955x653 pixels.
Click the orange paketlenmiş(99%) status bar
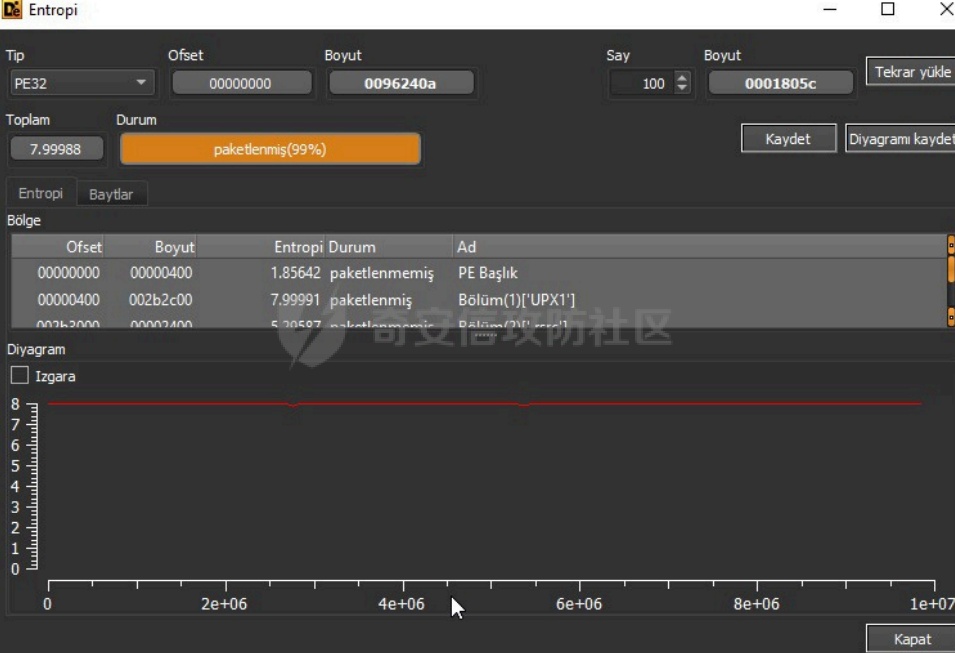(x=270, y=150)
